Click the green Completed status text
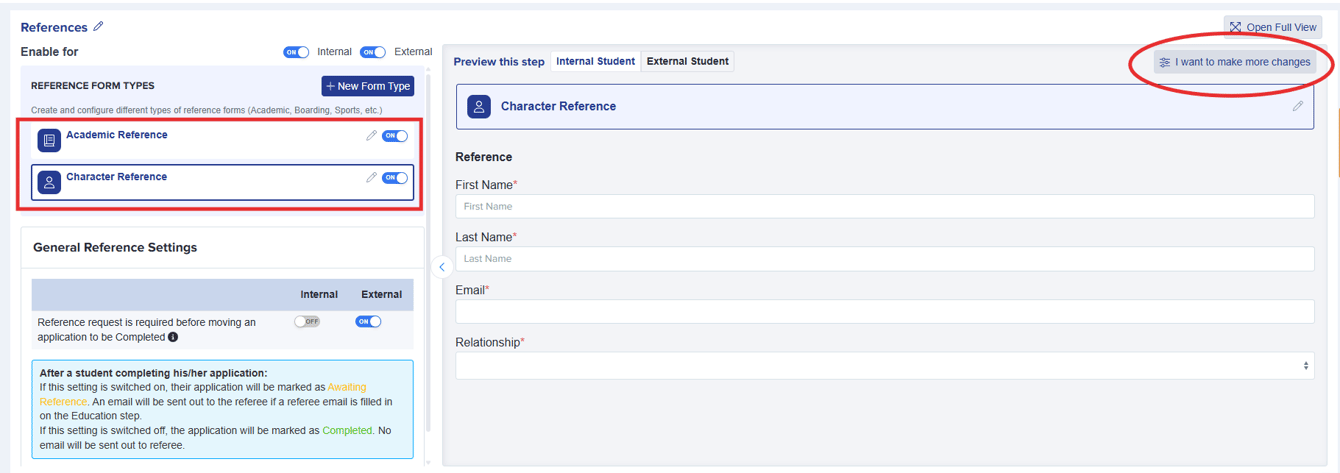This screenshot has height=473, width=1340. pyautogui.click(x=347, y=430)
